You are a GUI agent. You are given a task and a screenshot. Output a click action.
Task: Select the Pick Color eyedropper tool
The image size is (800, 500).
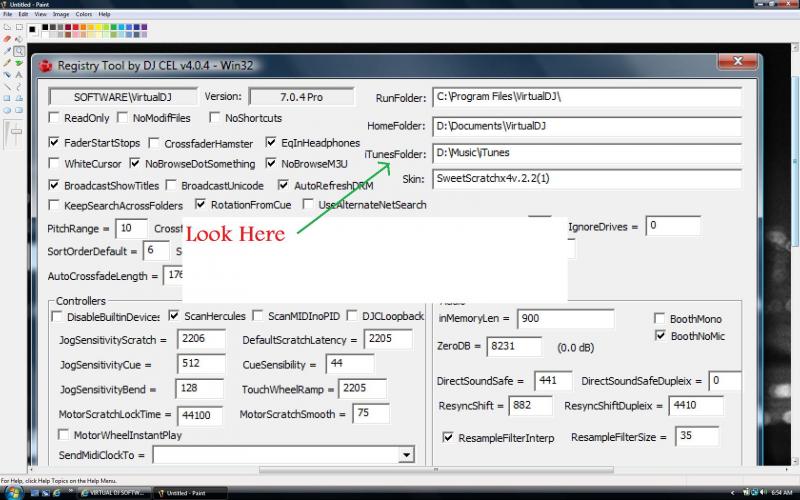pos(7,51)
